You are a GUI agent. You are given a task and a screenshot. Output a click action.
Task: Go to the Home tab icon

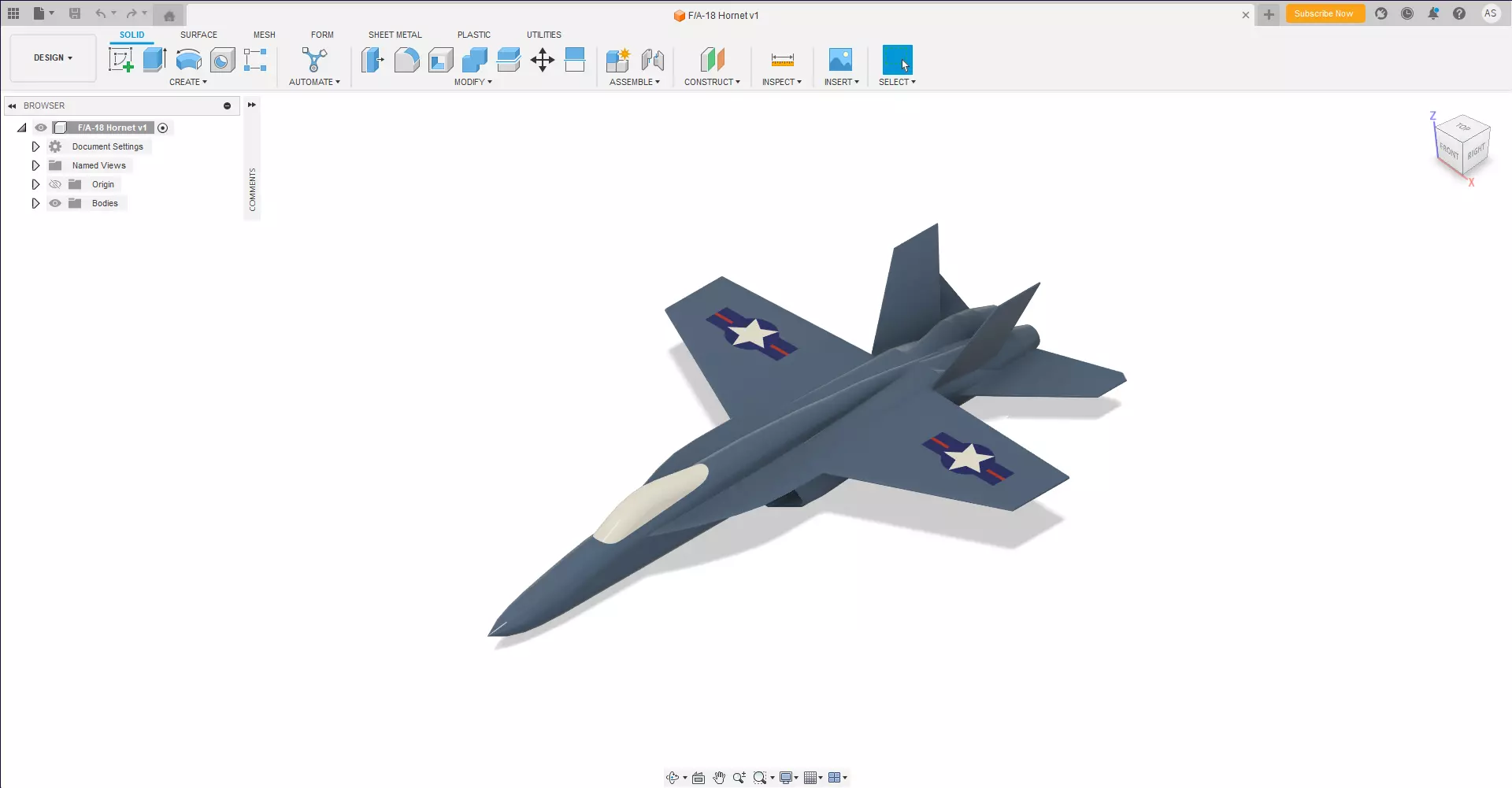169,15
